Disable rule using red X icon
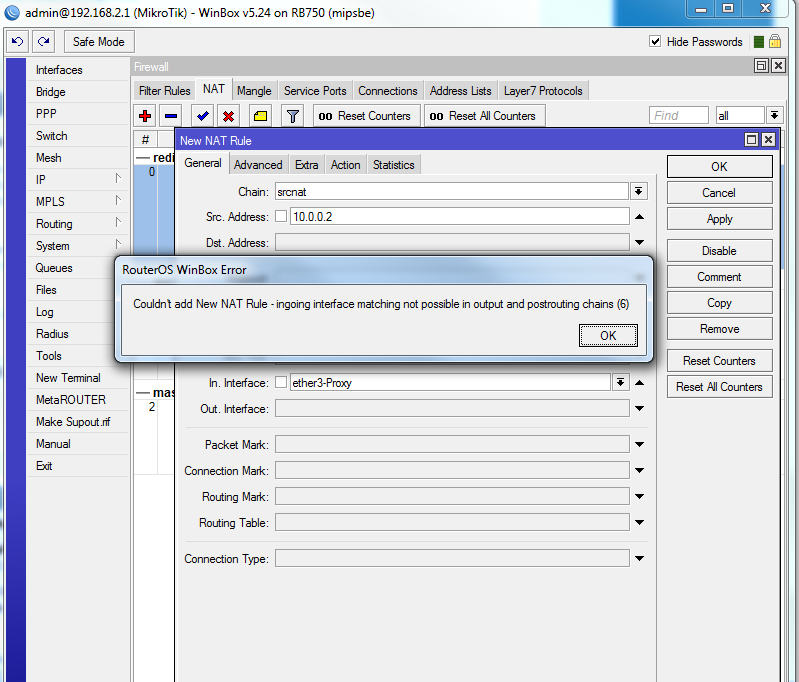The height and width of the screenshot is (682, 799). (x=229, y=116)
